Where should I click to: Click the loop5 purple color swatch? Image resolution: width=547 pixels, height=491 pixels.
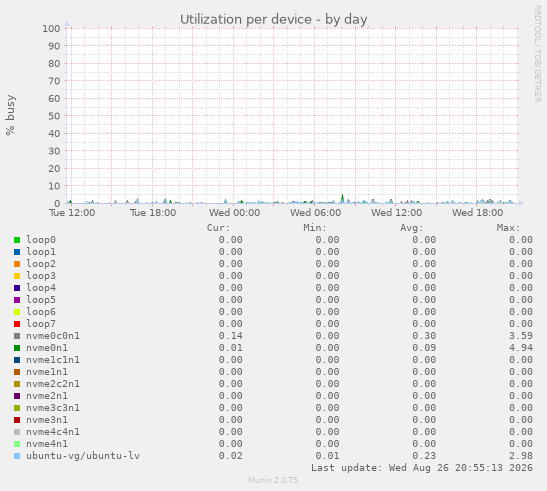17,300
